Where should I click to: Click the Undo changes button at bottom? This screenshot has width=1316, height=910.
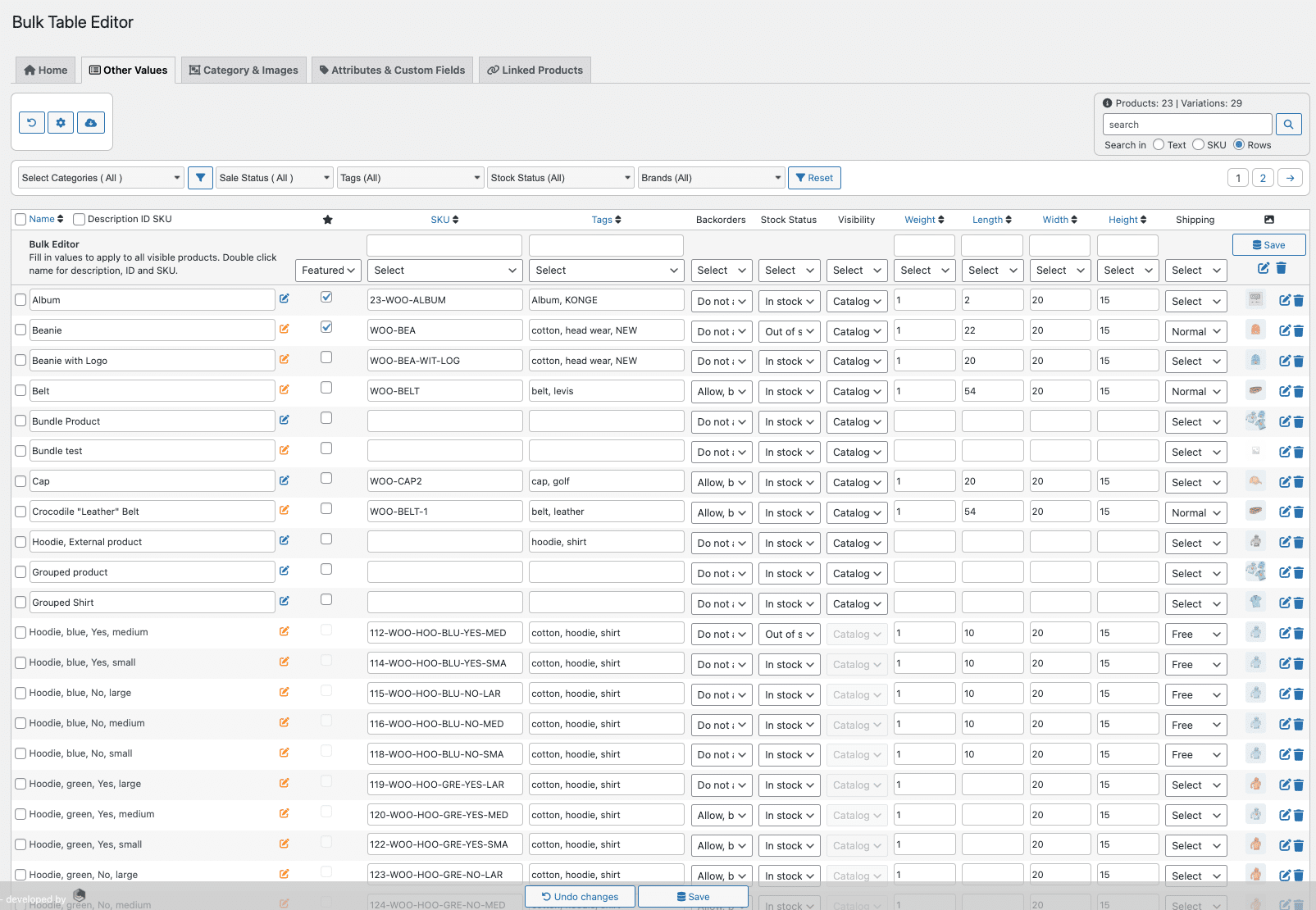pos(579,896)
